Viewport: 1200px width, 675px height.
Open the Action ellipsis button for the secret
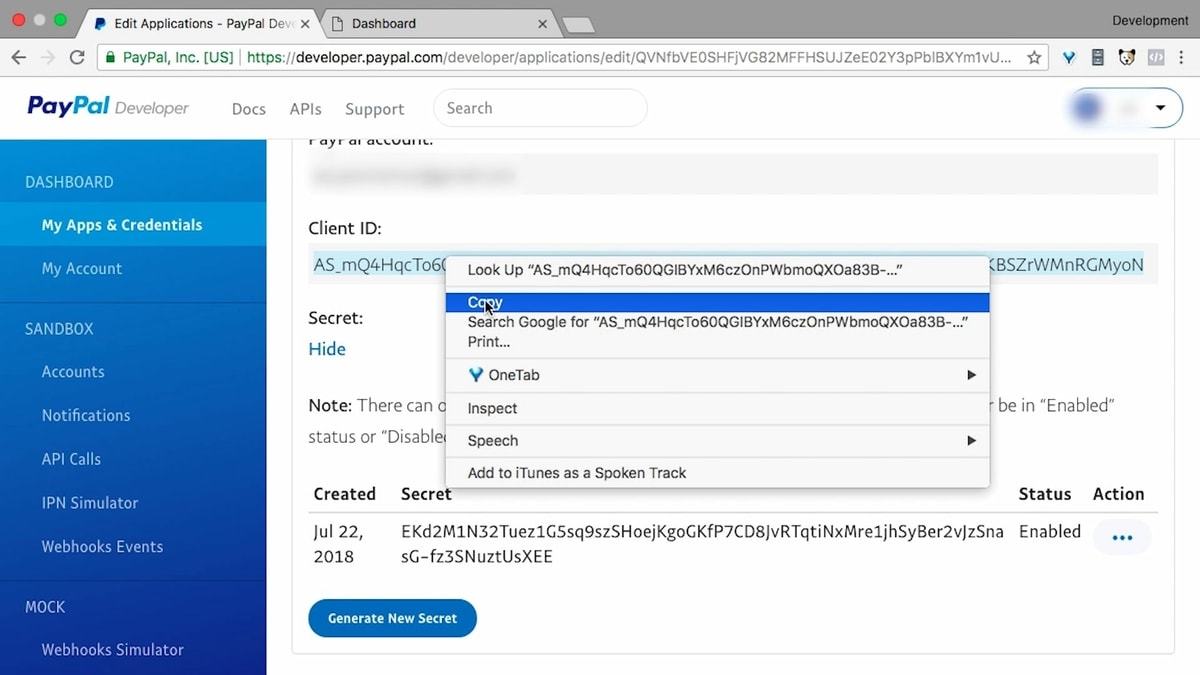(1122, 538)
